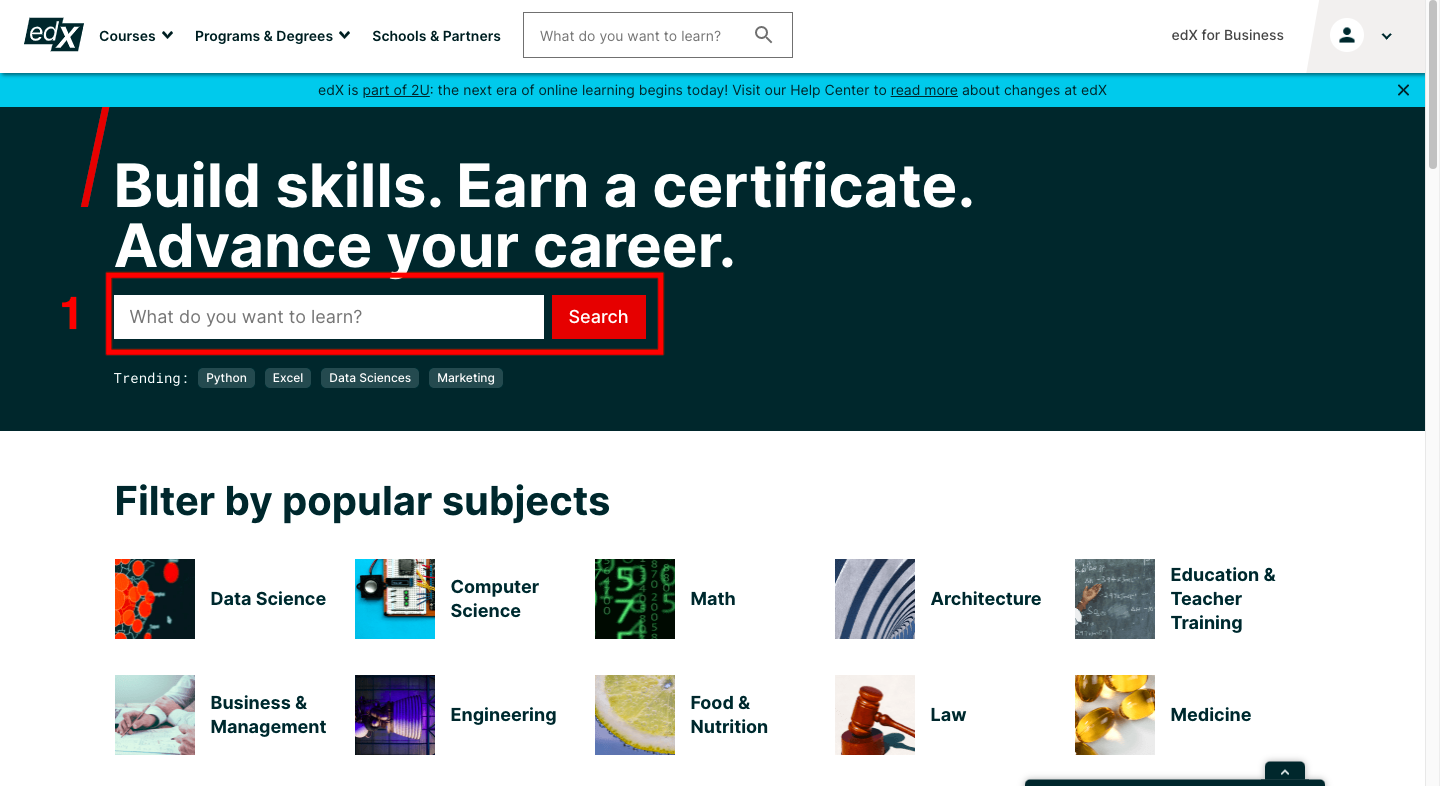Click the magnifier icon in header search
The height and width of the screenshot is (786, 1440).
764,35
